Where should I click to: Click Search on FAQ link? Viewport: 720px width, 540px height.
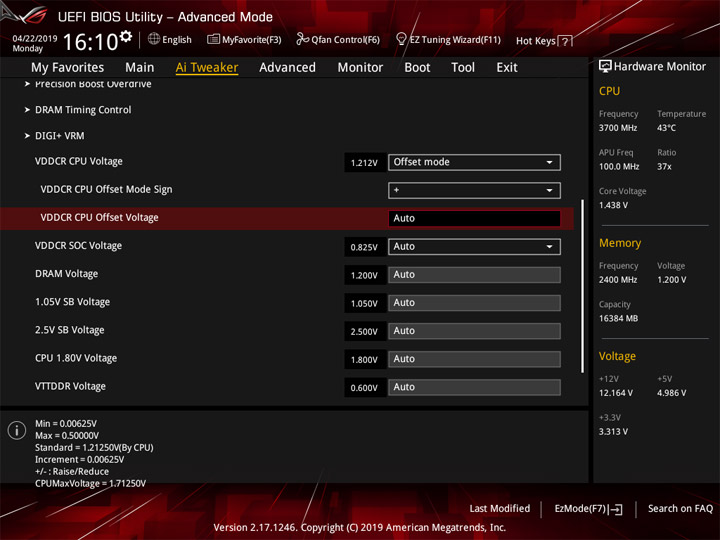point(680,508)
